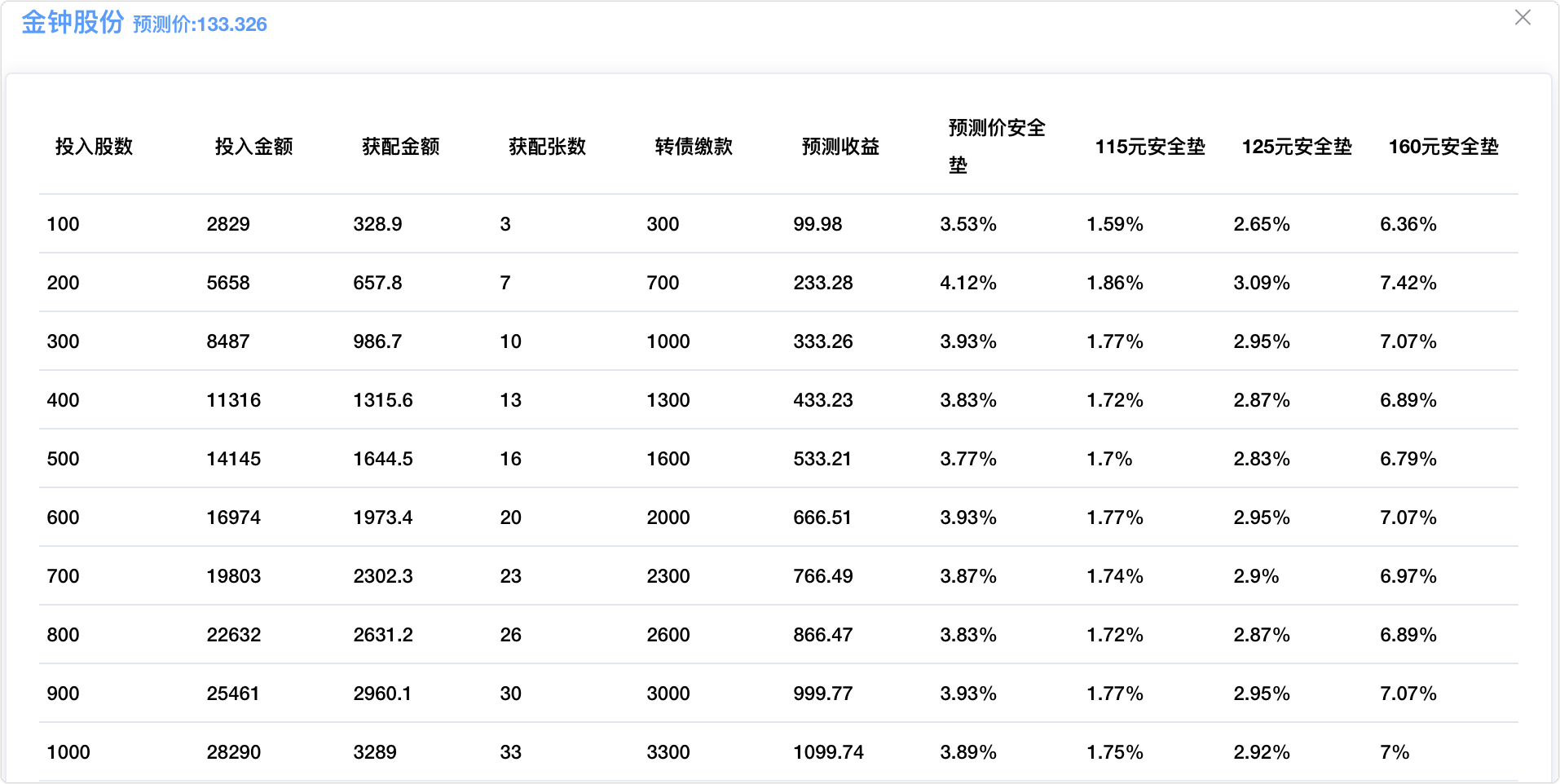
Task: Click the 1099.74 predicted profit cell
Action: tap(828, 752)
